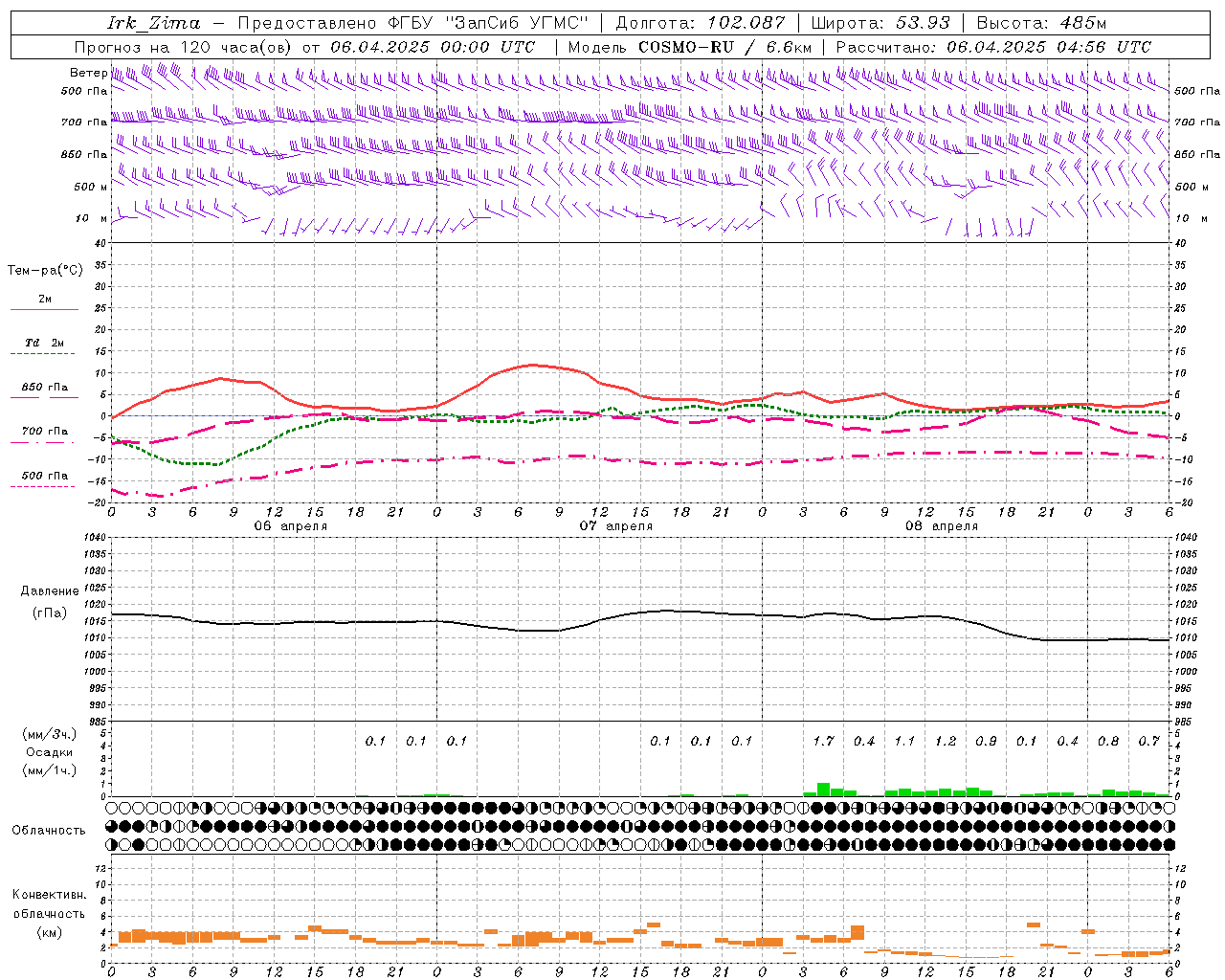The height and width of the screenshot is (980, 1225).
Task: Click the green dashed line sample under Td 2м
Action: 43,354
